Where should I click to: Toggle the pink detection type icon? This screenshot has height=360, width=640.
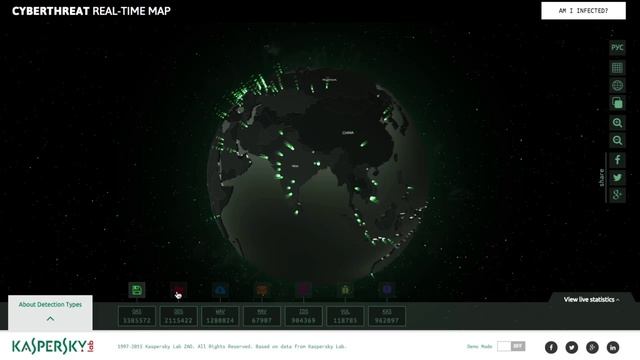tap(304, 290)
